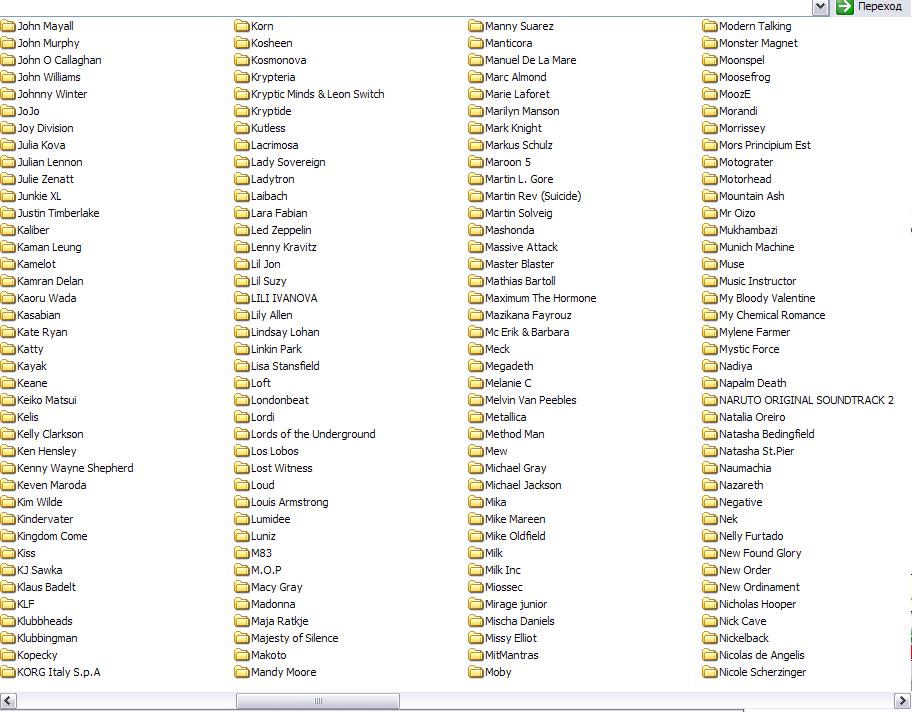This screenshot has height=712, width=912.
Task: Click the Mylene Farmer folder name
Action: [x=755, y=332]
